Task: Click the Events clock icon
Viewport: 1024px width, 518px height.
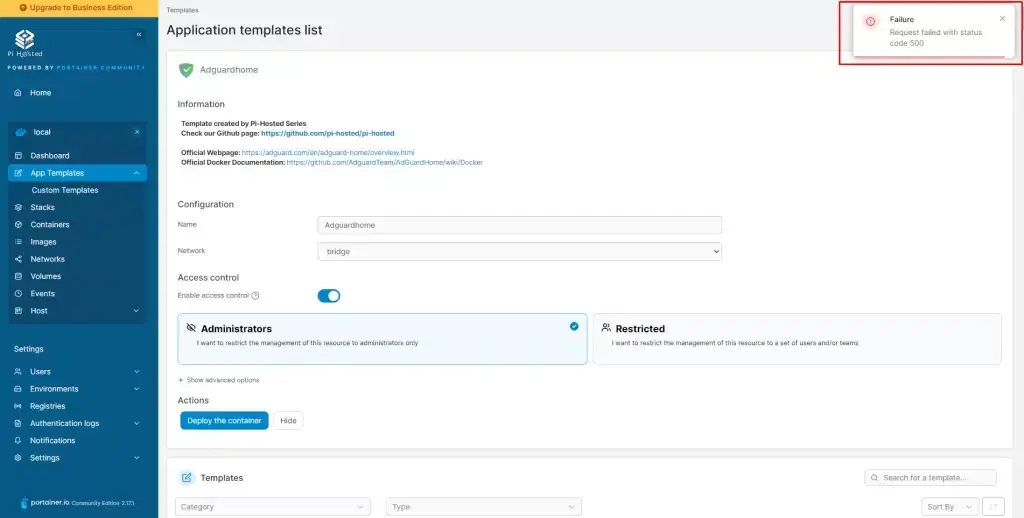Action: (18, 294)
